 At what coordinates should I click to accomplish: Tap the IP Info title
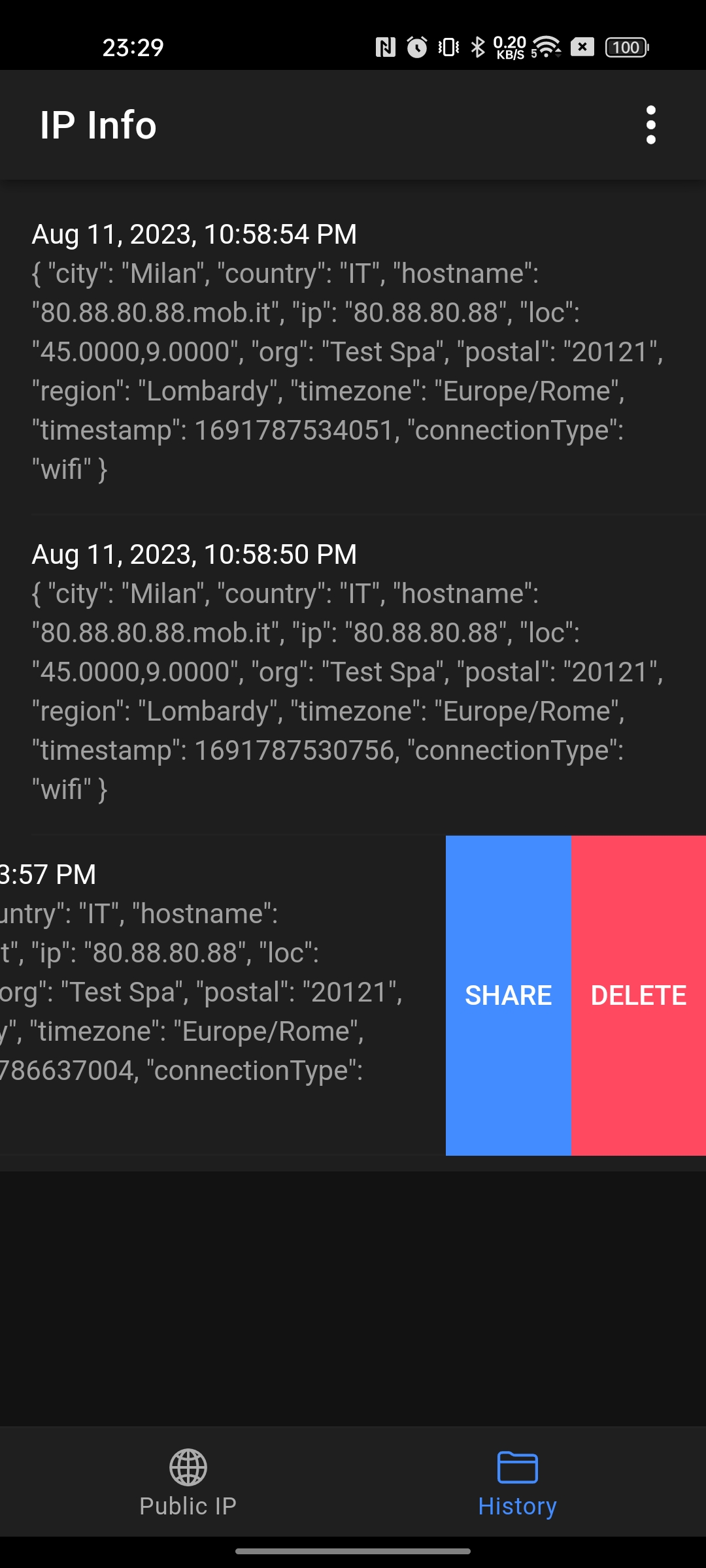[99, 125]
